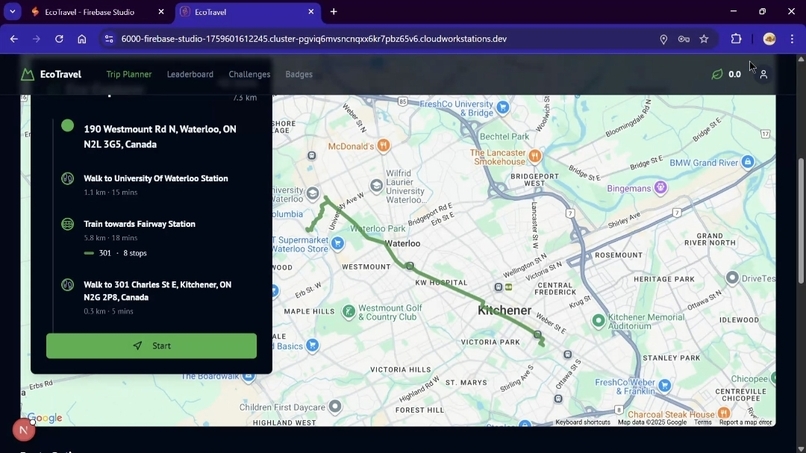Click the Bingemans purple map pin
This screenshot has height=453, width=806.
[x=661, y=188]
